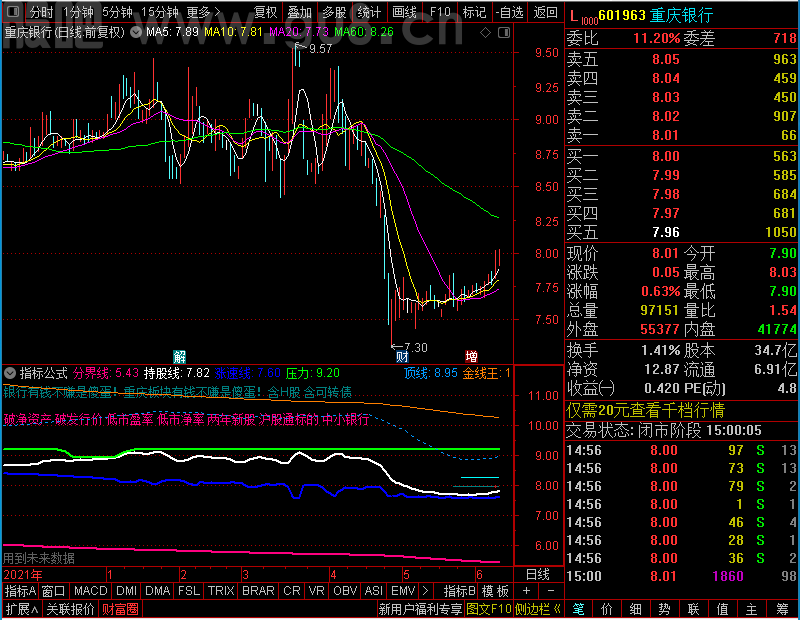The width and height of the screenshot is (800, 620).
Task: Select the 值 value tab
Action: coord(722,609)
